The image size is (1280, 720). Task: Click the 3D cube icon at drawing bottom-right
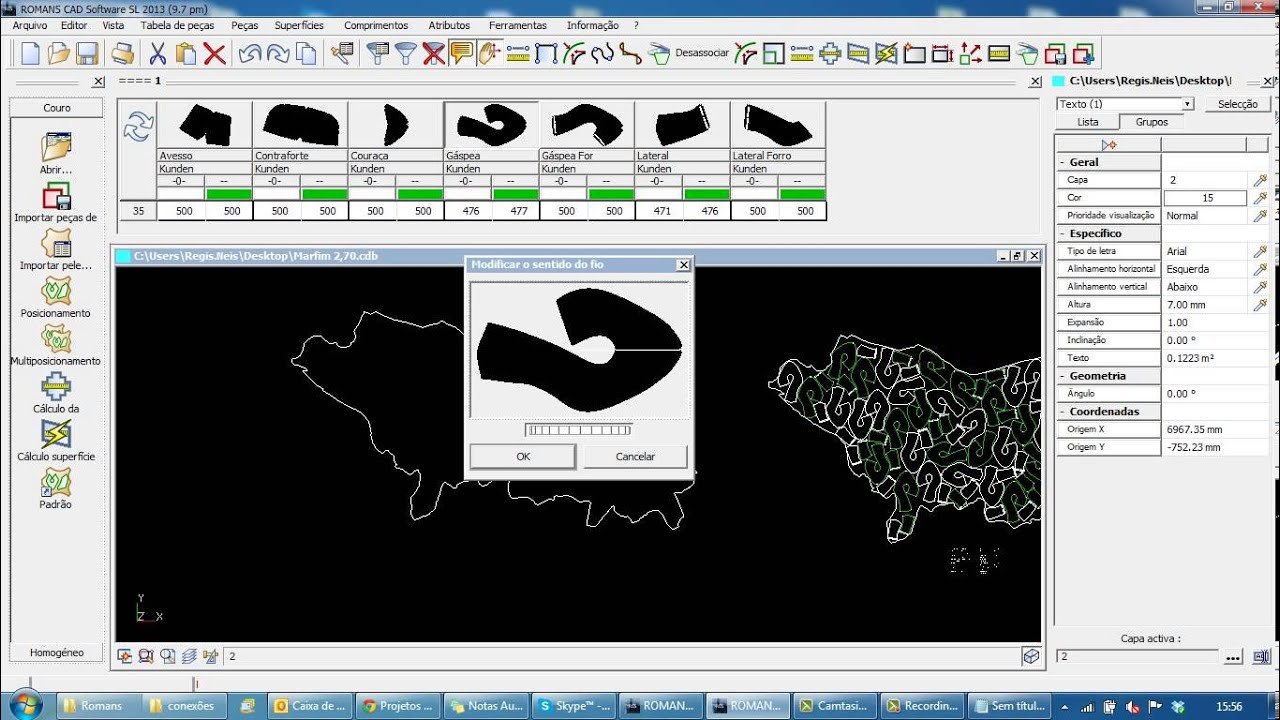coord(1031,656)
